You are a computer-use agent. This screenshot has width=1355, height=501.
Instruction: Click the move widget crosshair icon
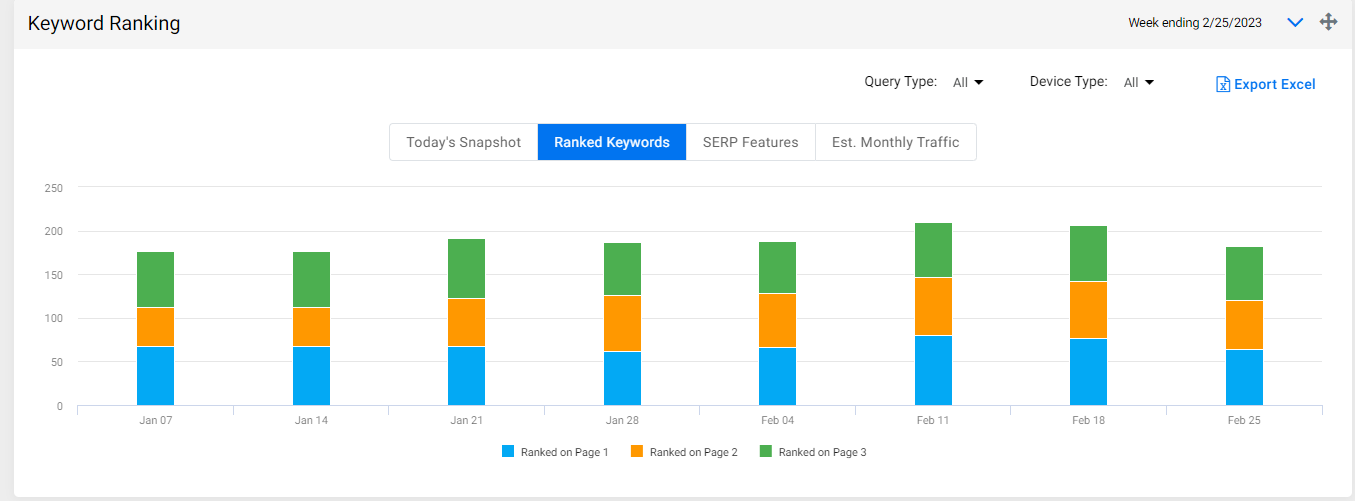[1328, 22]
